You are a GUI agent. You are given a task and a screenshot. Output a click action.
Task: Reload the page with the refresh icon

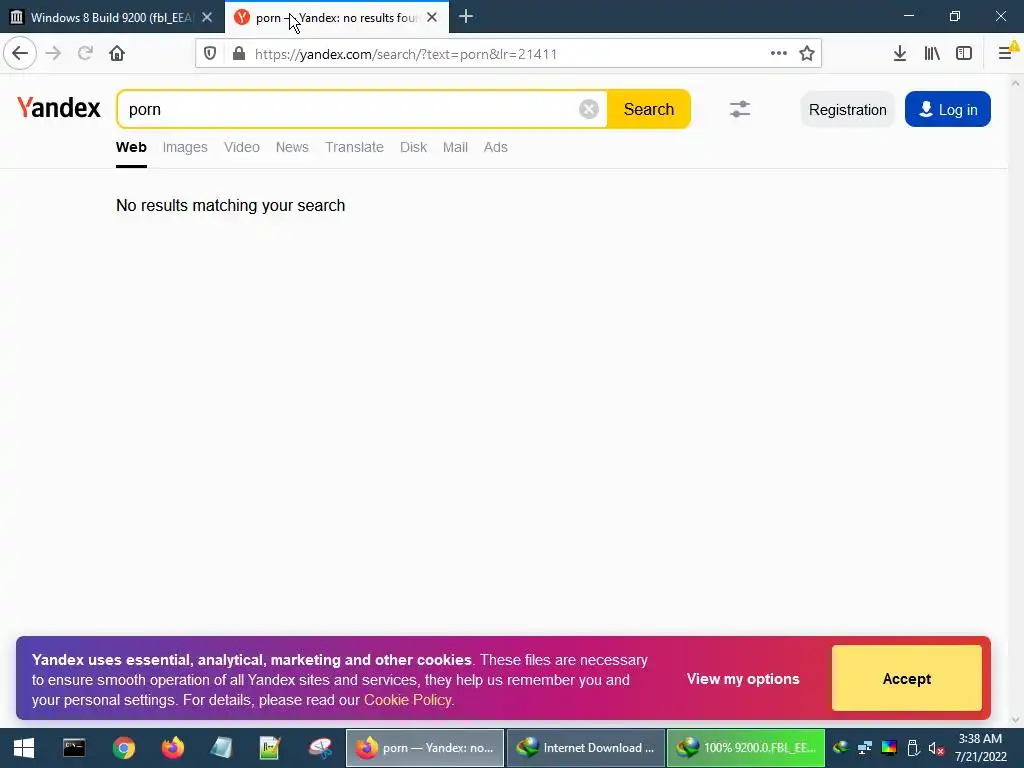pos(85,53)
